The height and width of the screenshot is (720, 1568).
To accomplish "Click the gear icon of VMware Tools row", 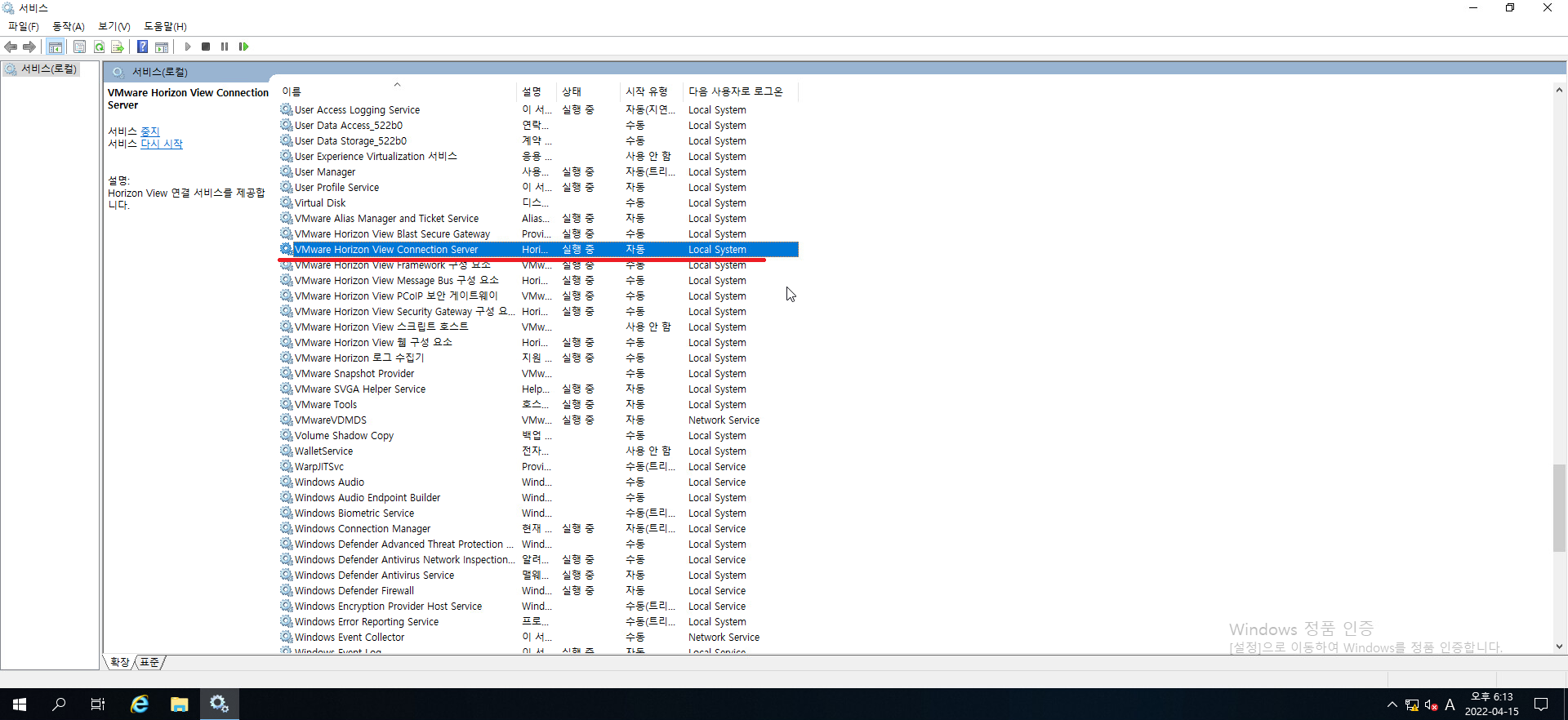I will (287, 405).
